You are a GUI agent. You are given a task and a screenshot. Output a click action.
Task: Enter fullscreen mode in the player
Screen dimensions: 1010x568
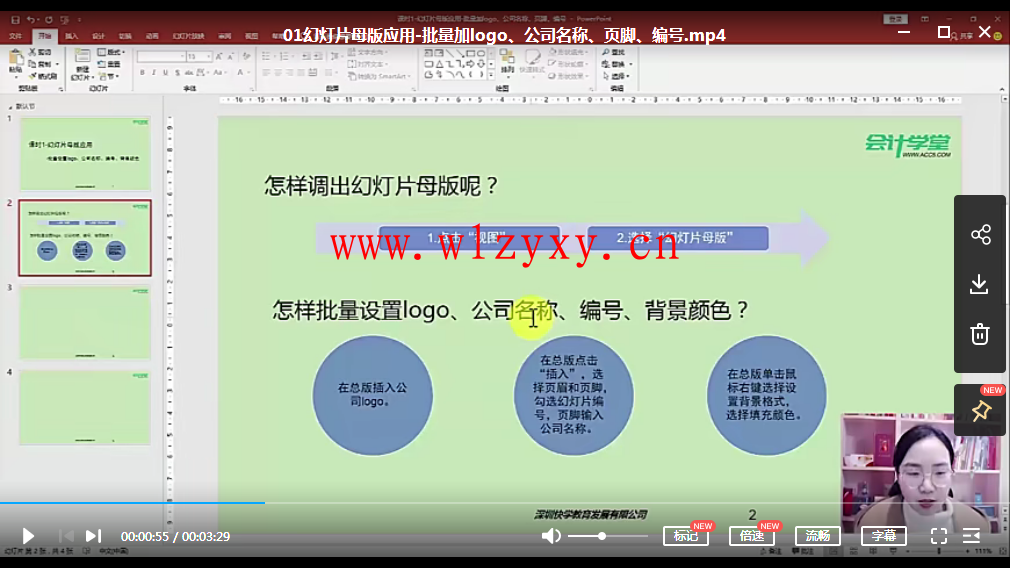pos(939,536)
